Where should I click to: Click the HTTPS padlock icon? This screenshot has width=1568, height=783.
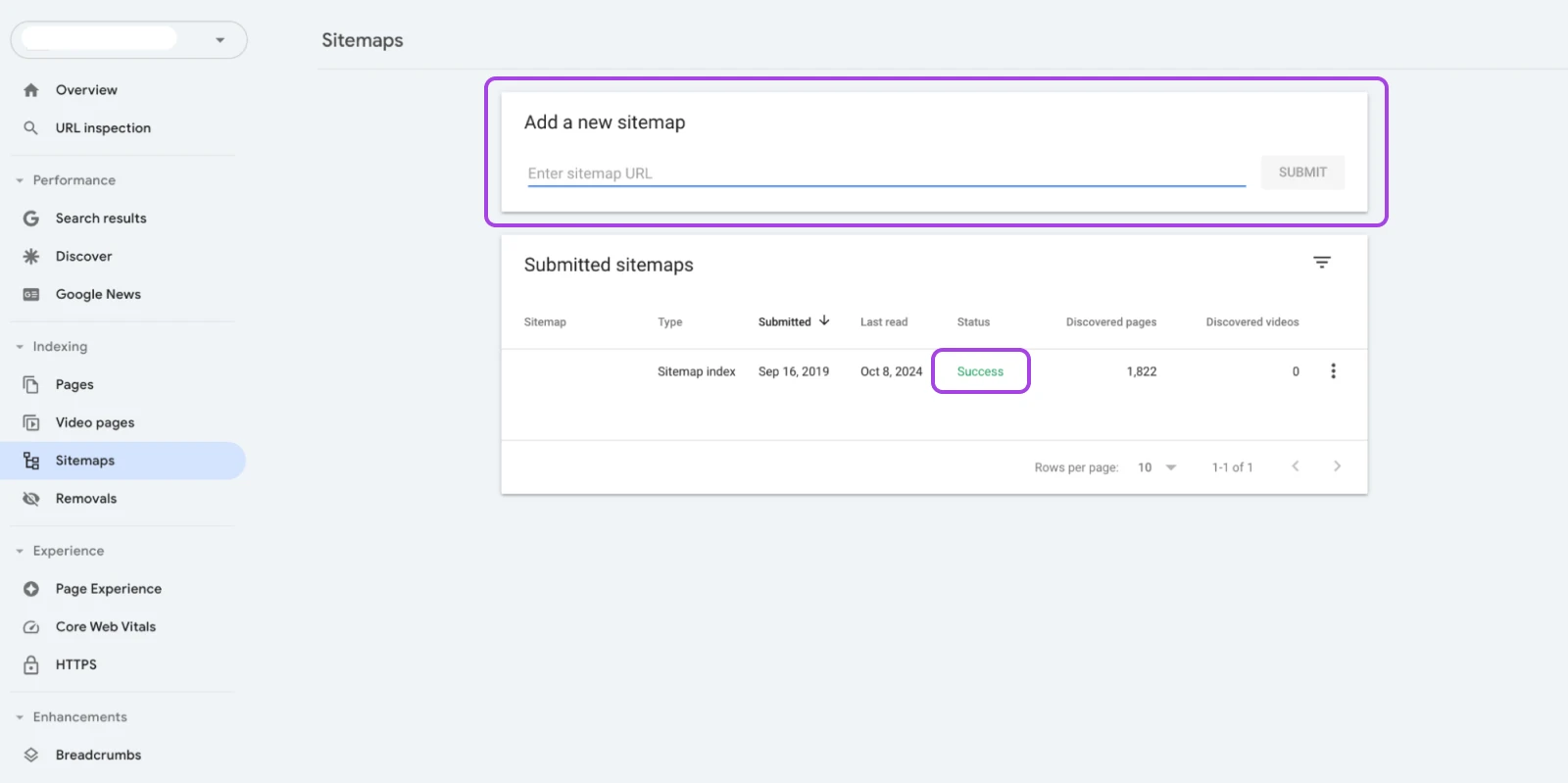[31, 664]
